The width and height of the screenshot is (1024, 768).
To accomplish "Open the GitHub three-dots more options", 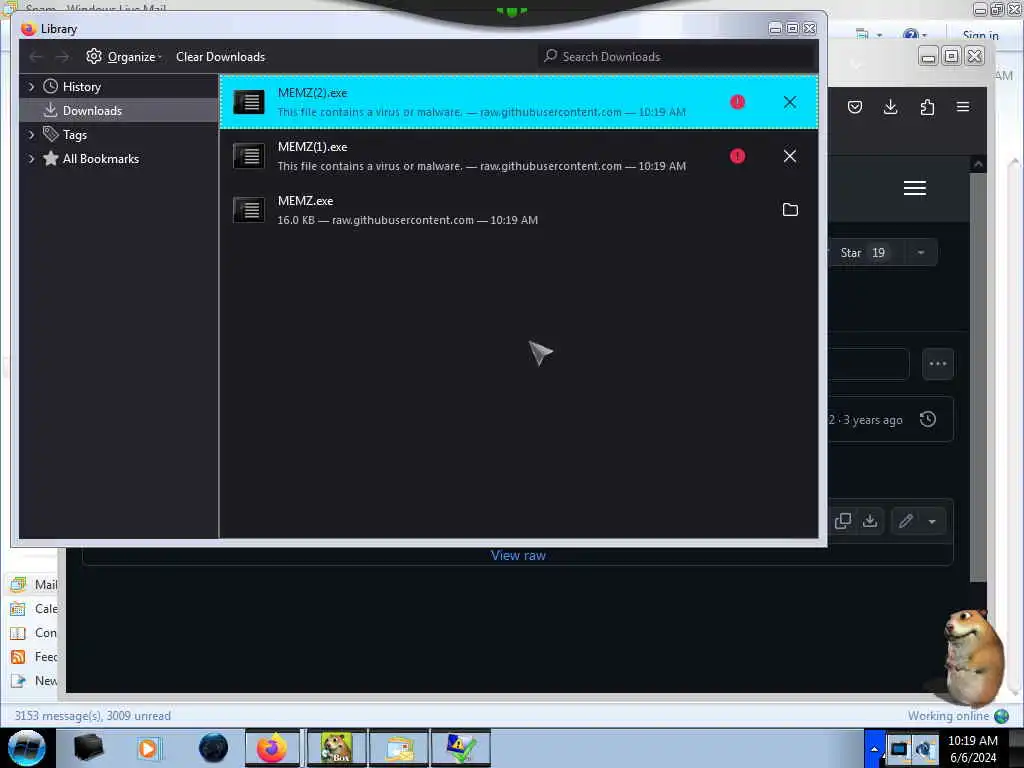I will 938,364.
